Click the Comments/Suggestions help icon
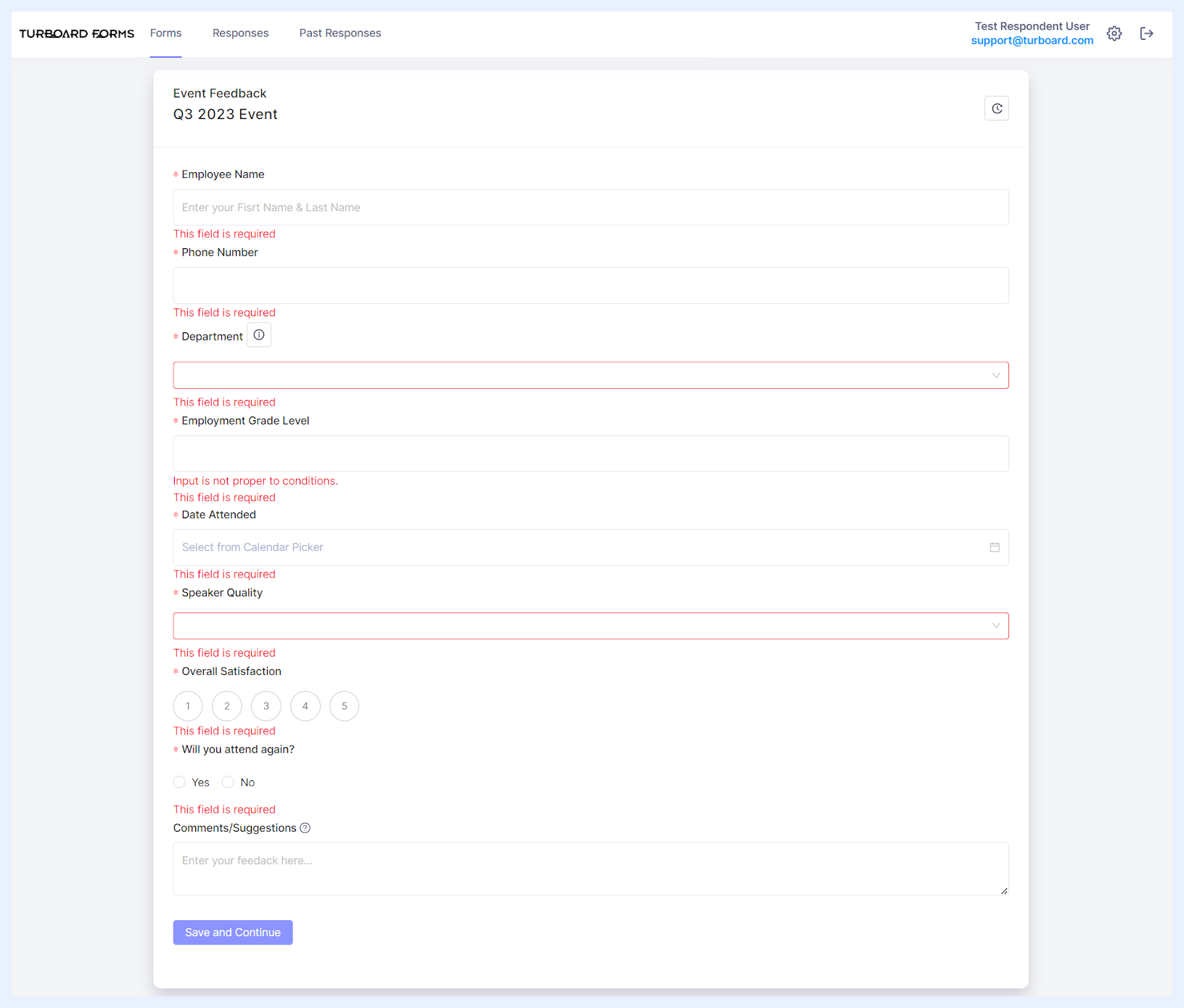Viewport: 1184px width, 1008px height. click(x=305, y=828)
